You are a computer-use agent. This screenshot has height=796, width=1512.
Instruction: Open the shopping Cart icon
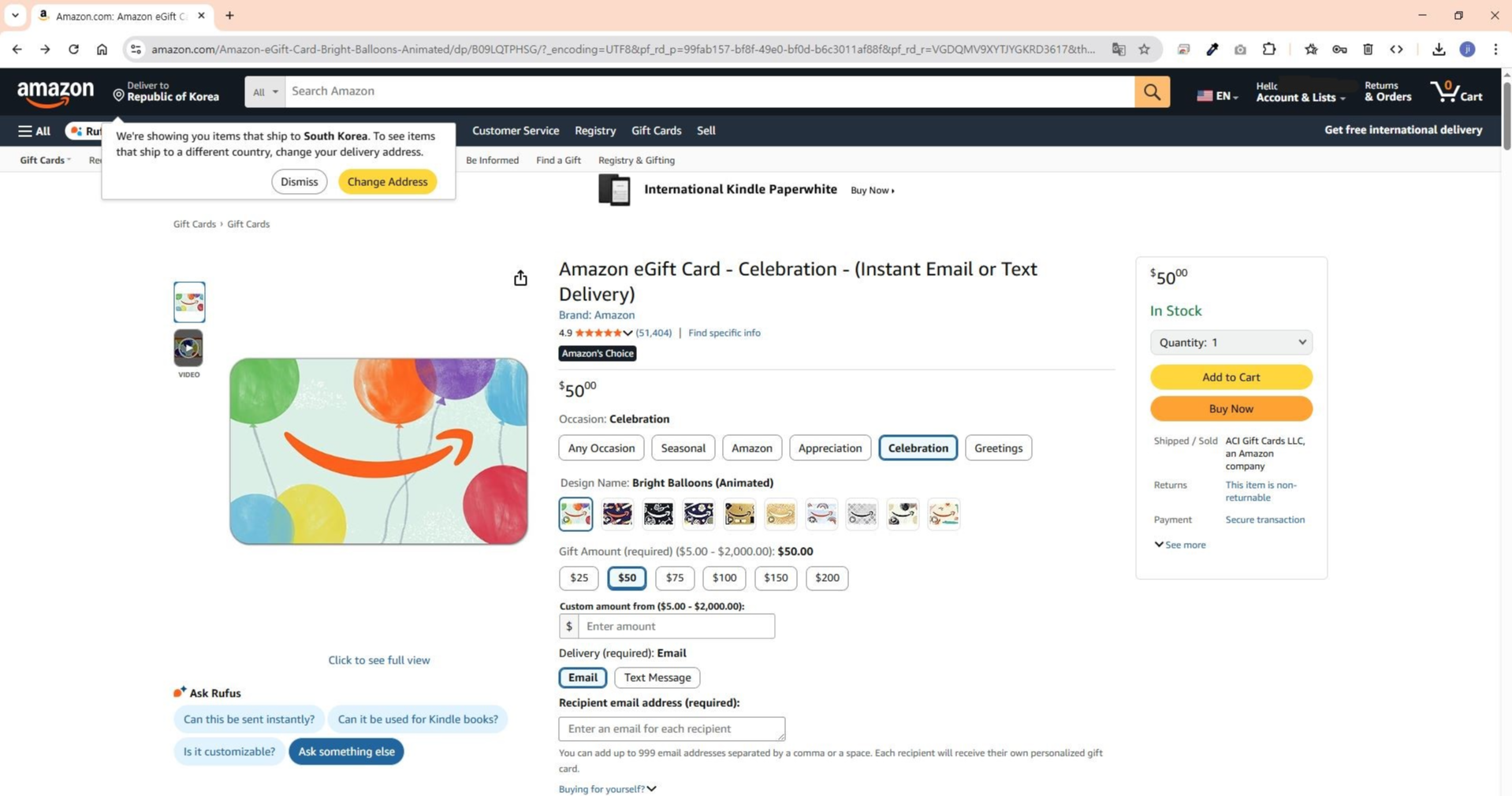(x=1456, y=91)
